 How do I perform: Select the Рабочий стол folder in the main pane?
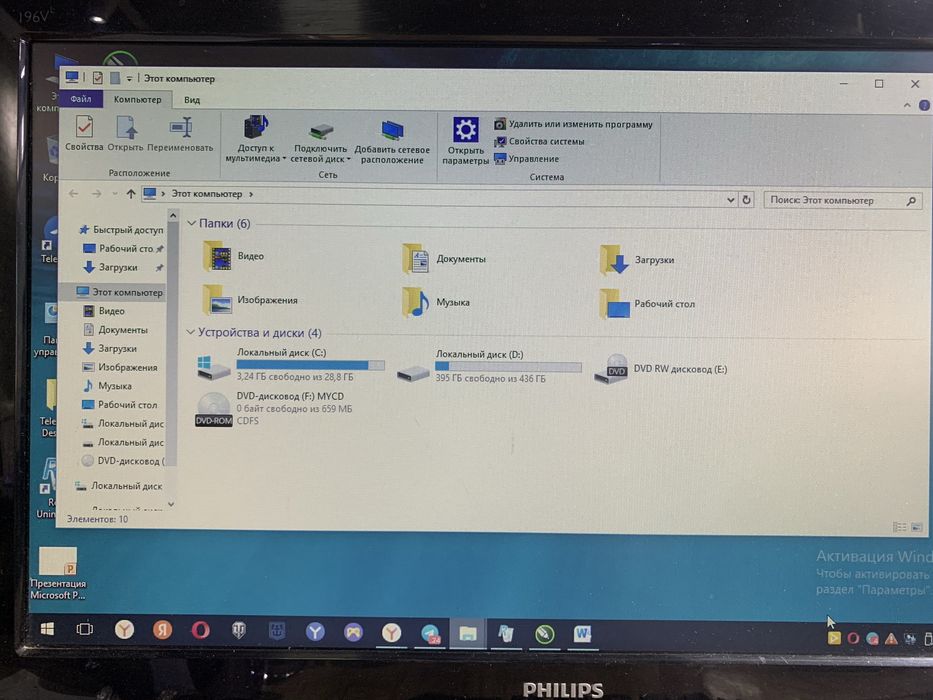647,304
